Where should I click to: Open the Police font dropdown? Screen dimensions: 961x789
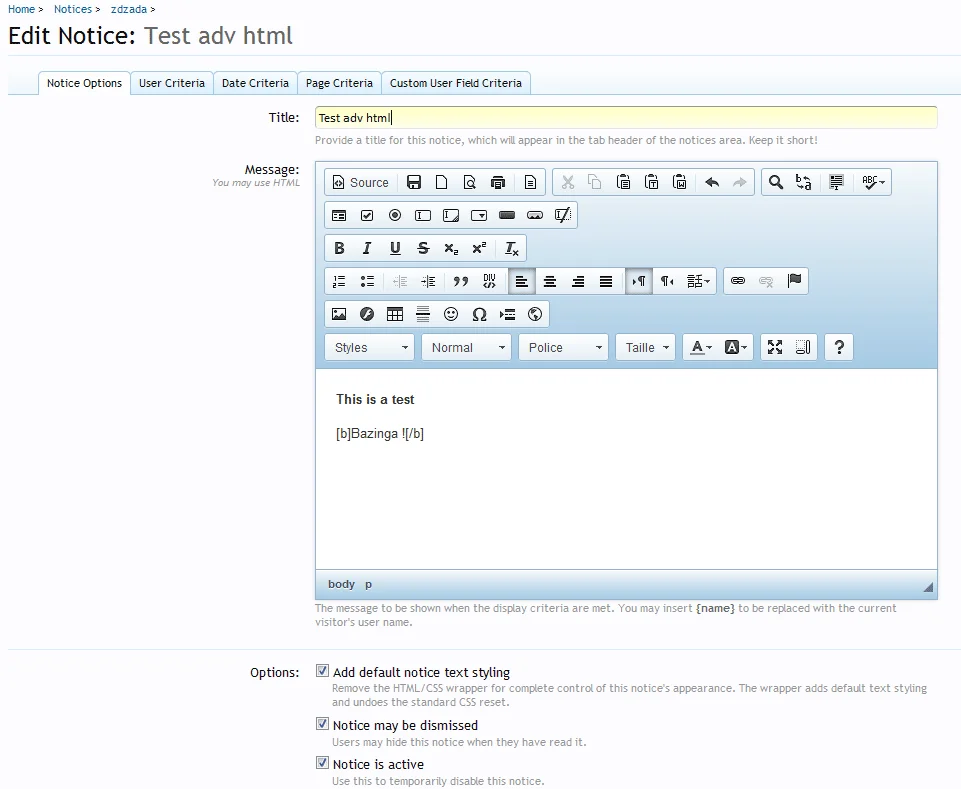point(563,348)
